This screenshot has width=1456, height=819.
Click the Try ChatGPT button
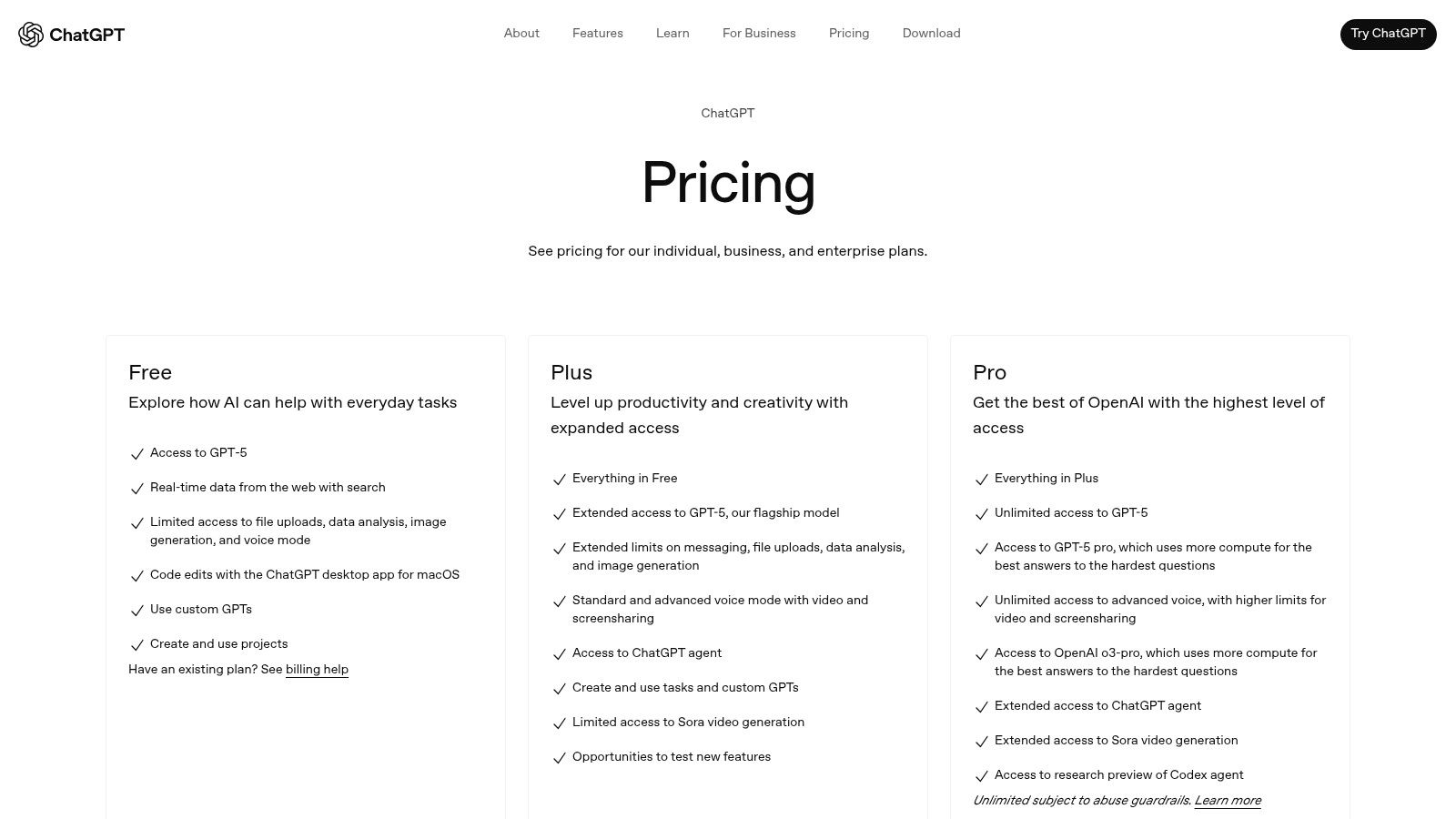click(x=1388, y=34)
